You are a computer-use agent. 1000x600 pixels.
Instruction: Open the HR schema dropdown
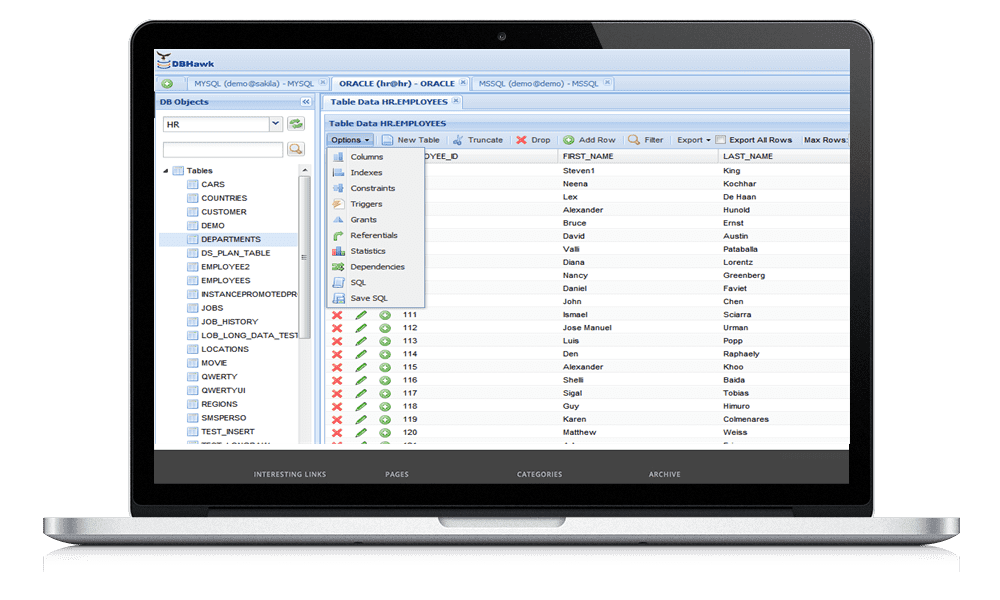[x=276, y=124]
